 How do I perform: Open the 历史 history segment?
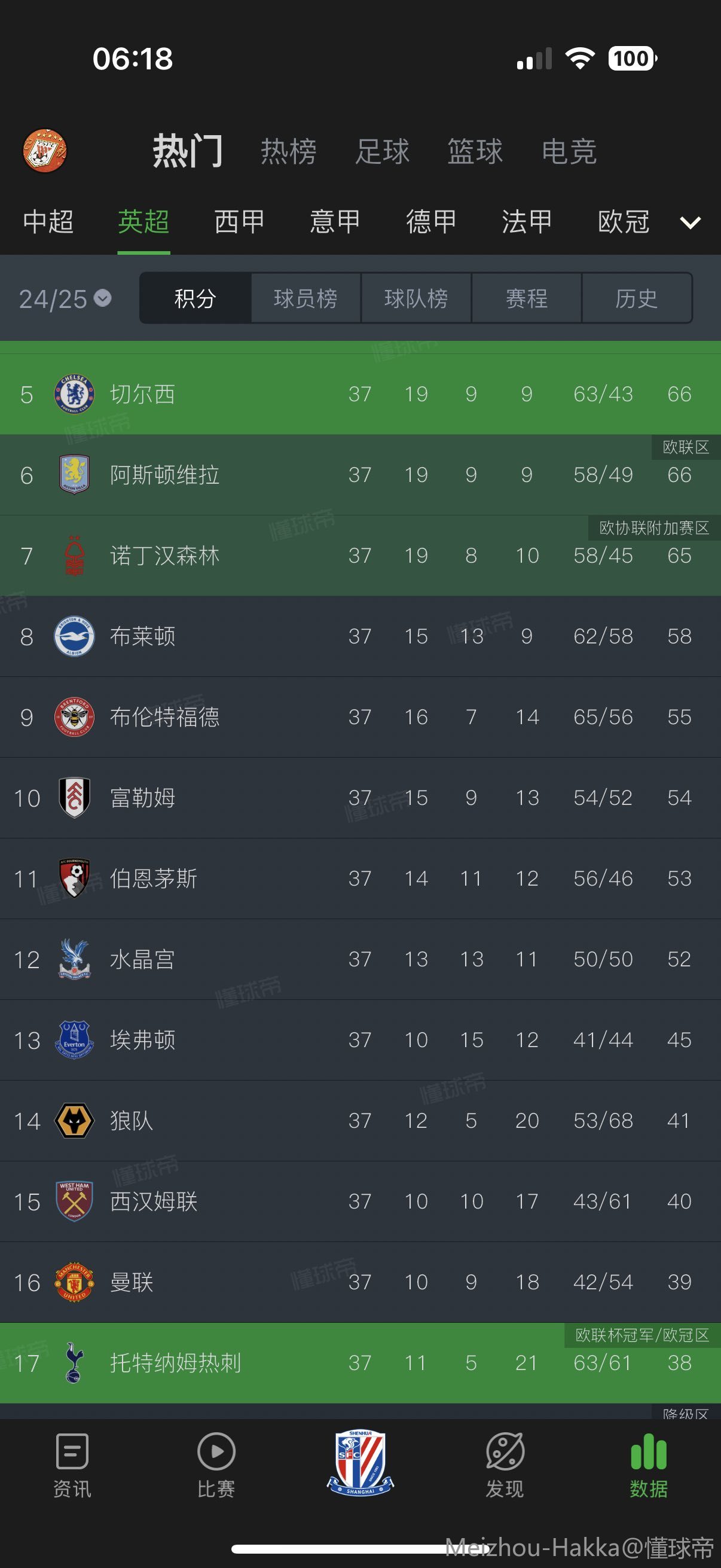point(637,298)
